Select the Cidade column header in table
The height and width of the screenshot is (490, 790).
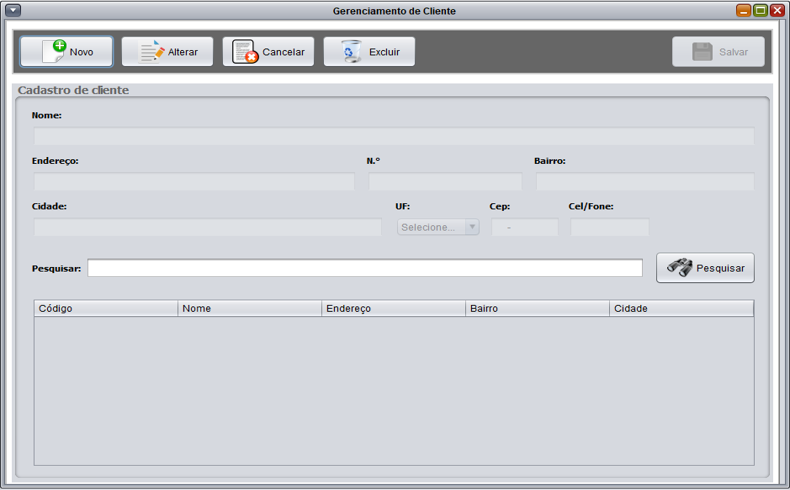681,309
